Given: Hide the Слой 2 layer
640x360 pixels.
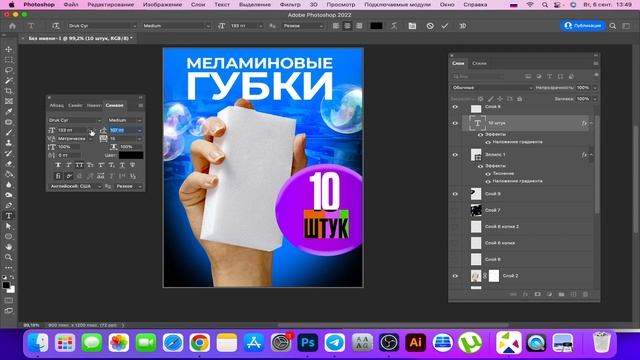Looking at the screenshot, I should (x=455, y=276).
